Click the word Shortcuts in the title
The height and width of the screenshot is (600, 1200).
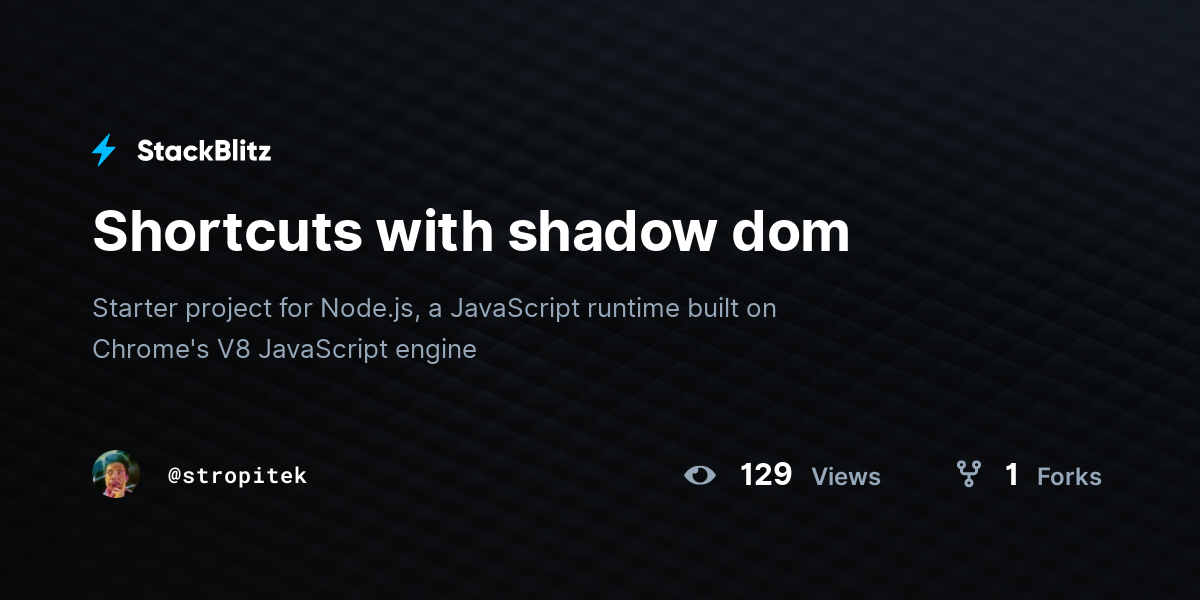click(x=227, y=231)
